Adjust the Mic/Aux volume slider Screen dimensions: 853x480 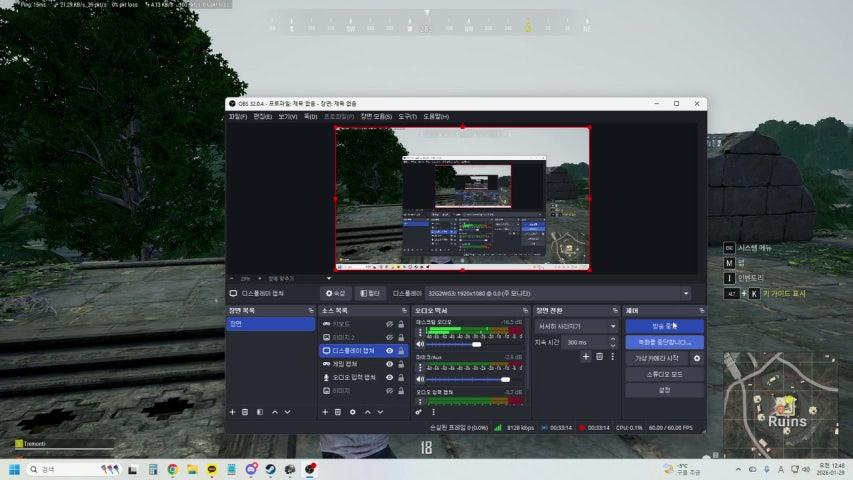(504, 379)
